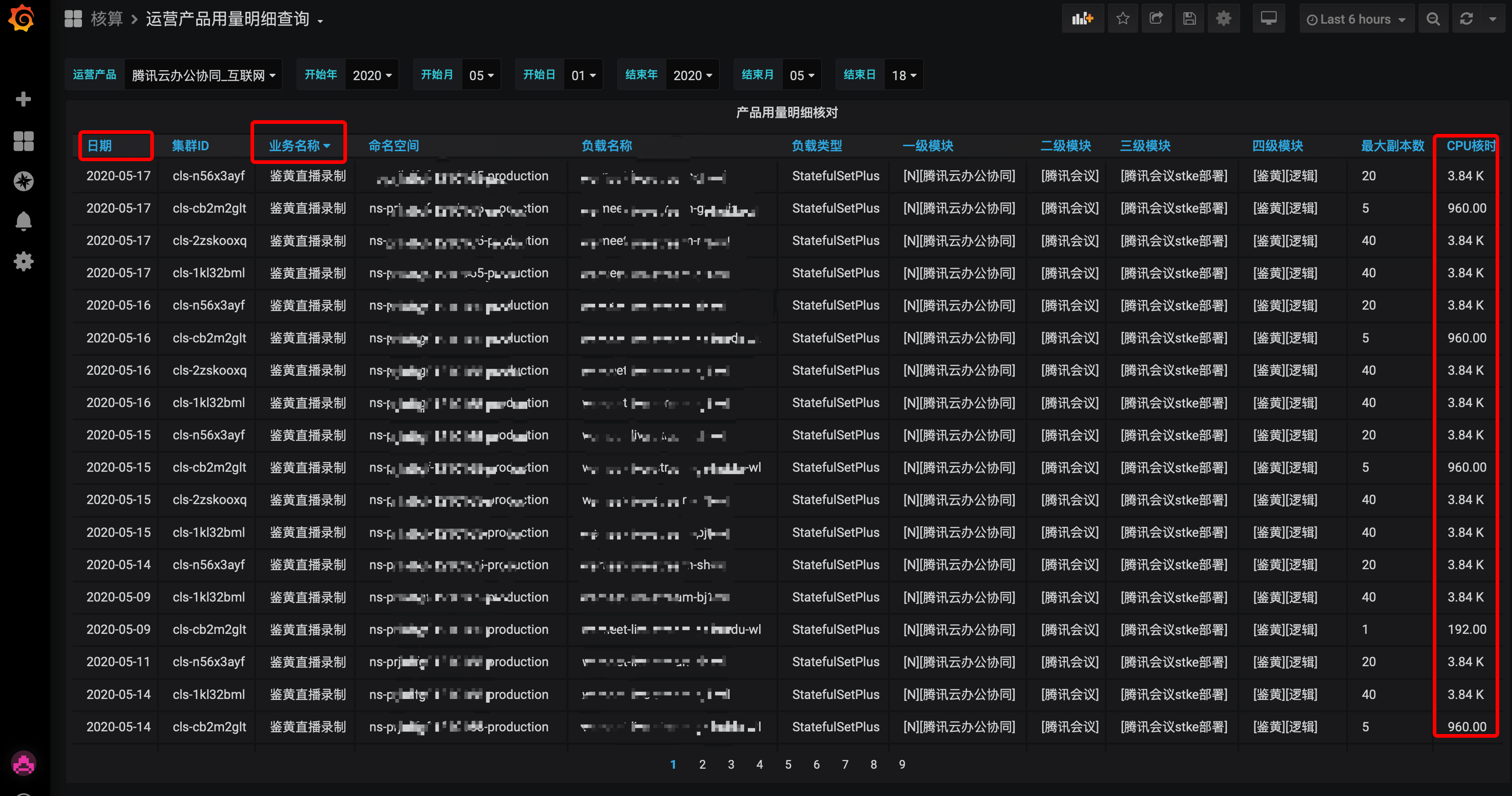Viewport: 1512px width, 796px height.
Task: Open the Grafana home logo
Action: 22,18
